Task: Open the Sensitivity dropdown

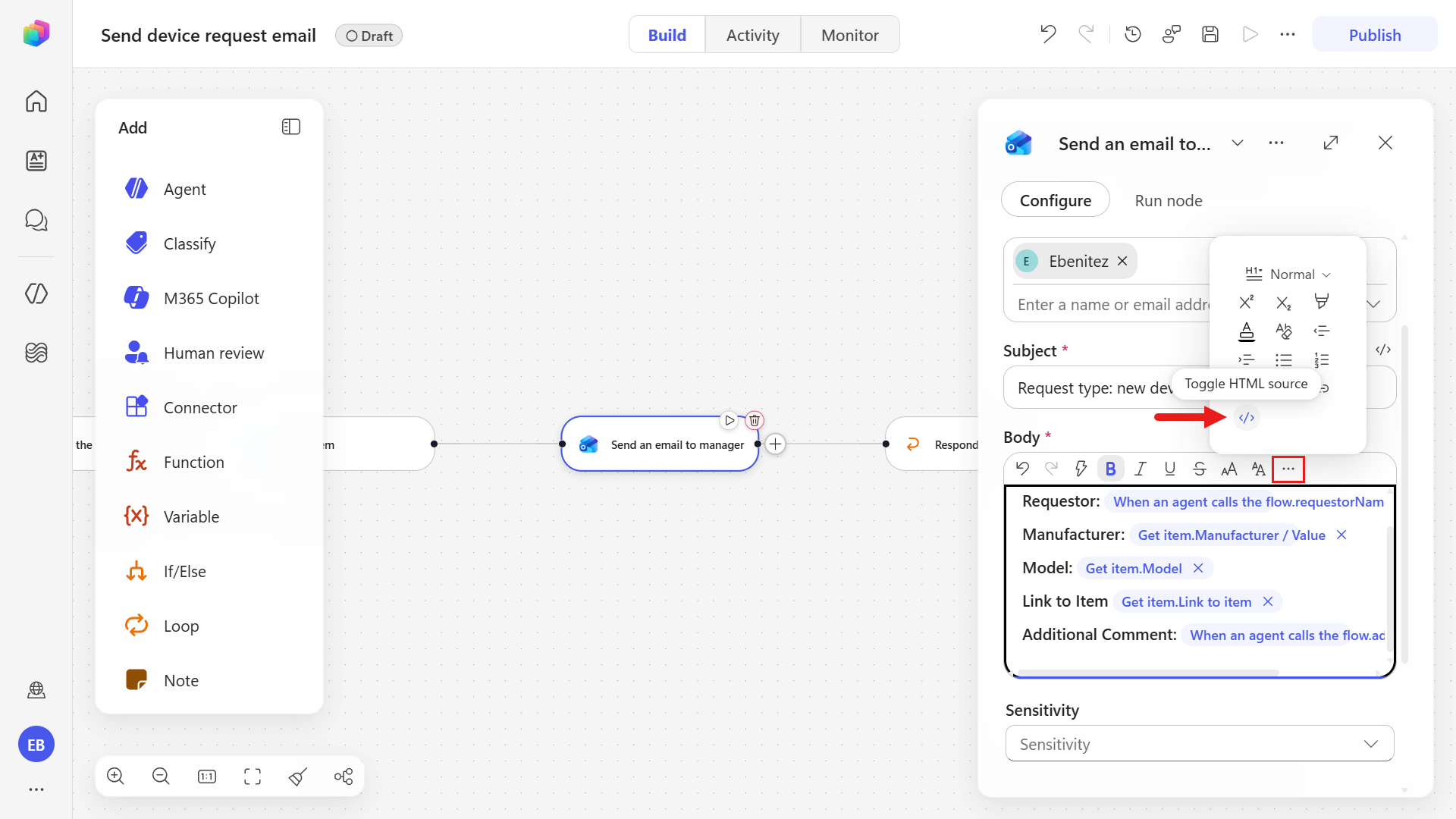Action: (x=1200, y=744)
